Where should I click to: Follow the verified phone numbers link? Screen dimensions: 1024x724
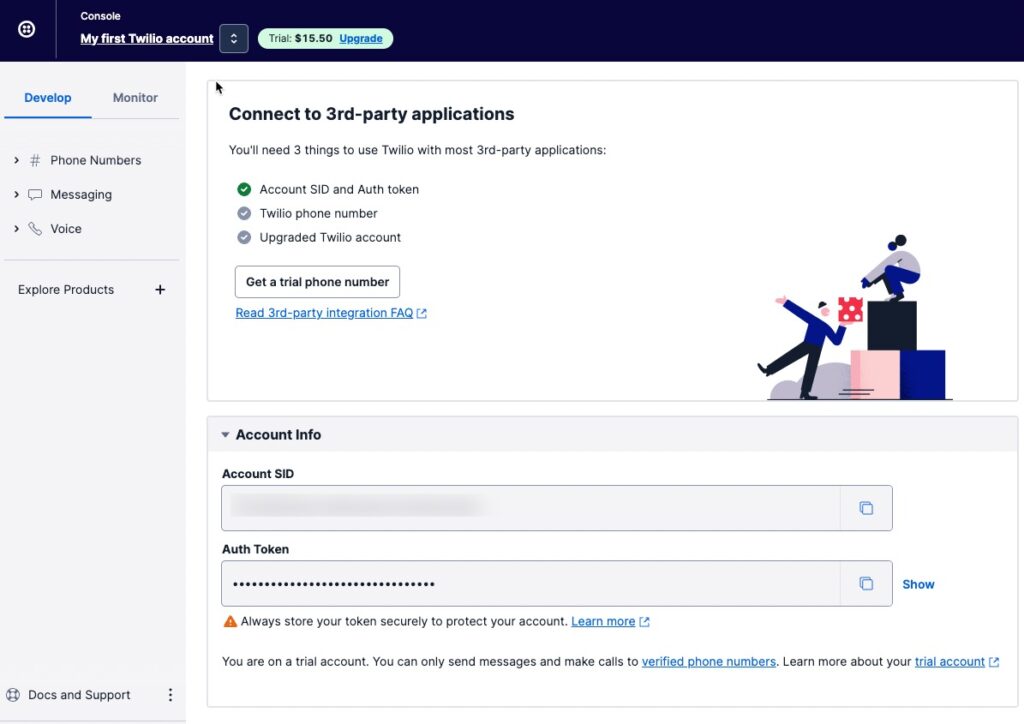point(708,661)
